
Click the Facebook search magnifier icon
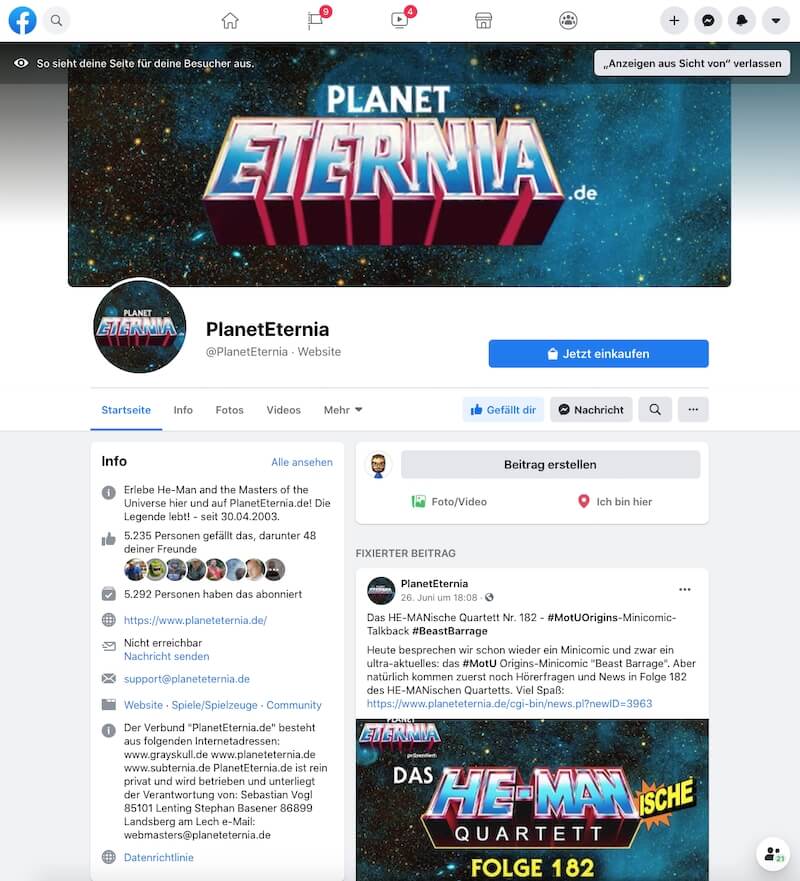coord(56,21)
